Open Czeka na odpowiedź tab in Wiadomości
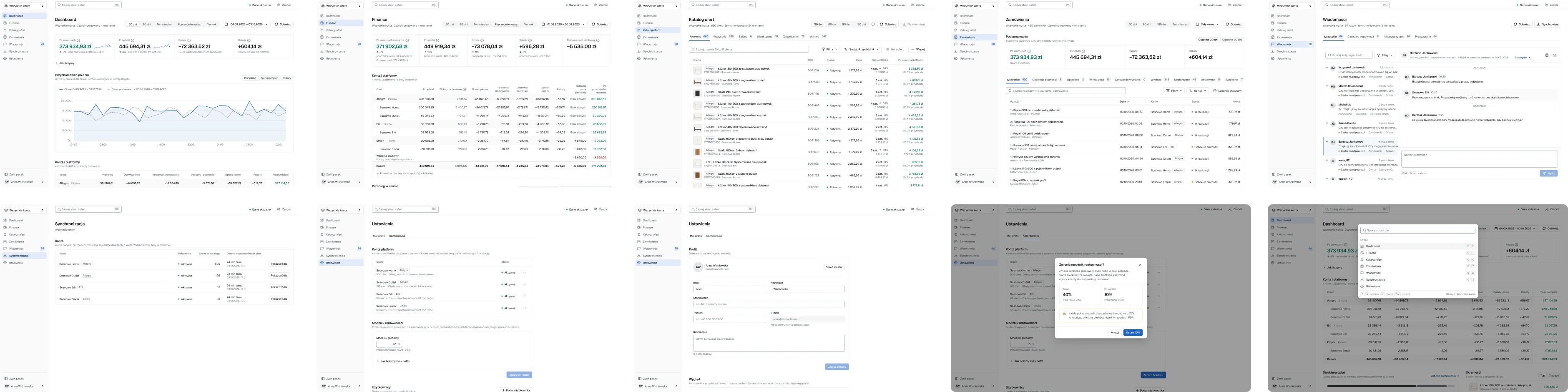 (1364, 37)
